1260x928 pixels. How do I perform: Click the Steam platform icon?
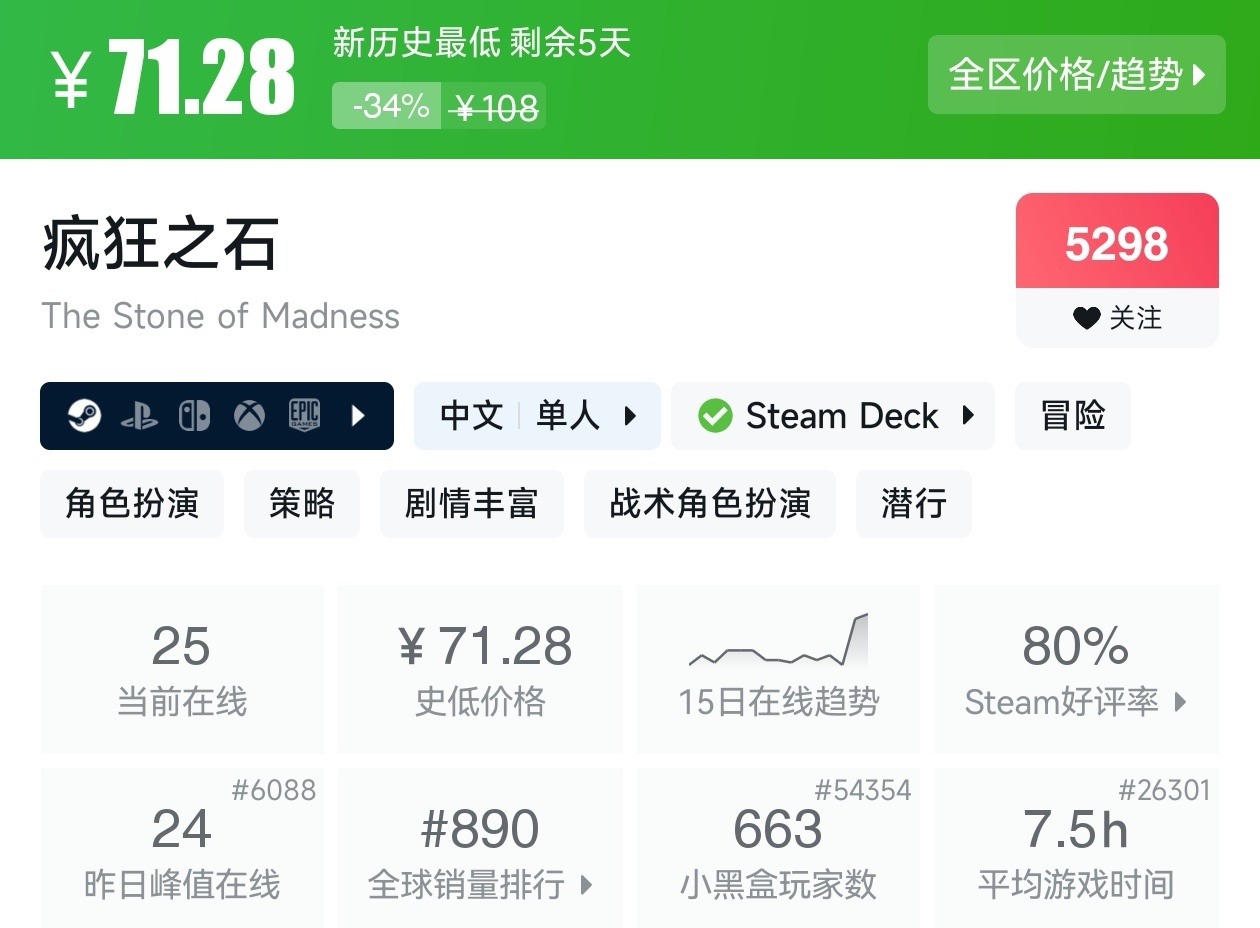click(84, 416)
